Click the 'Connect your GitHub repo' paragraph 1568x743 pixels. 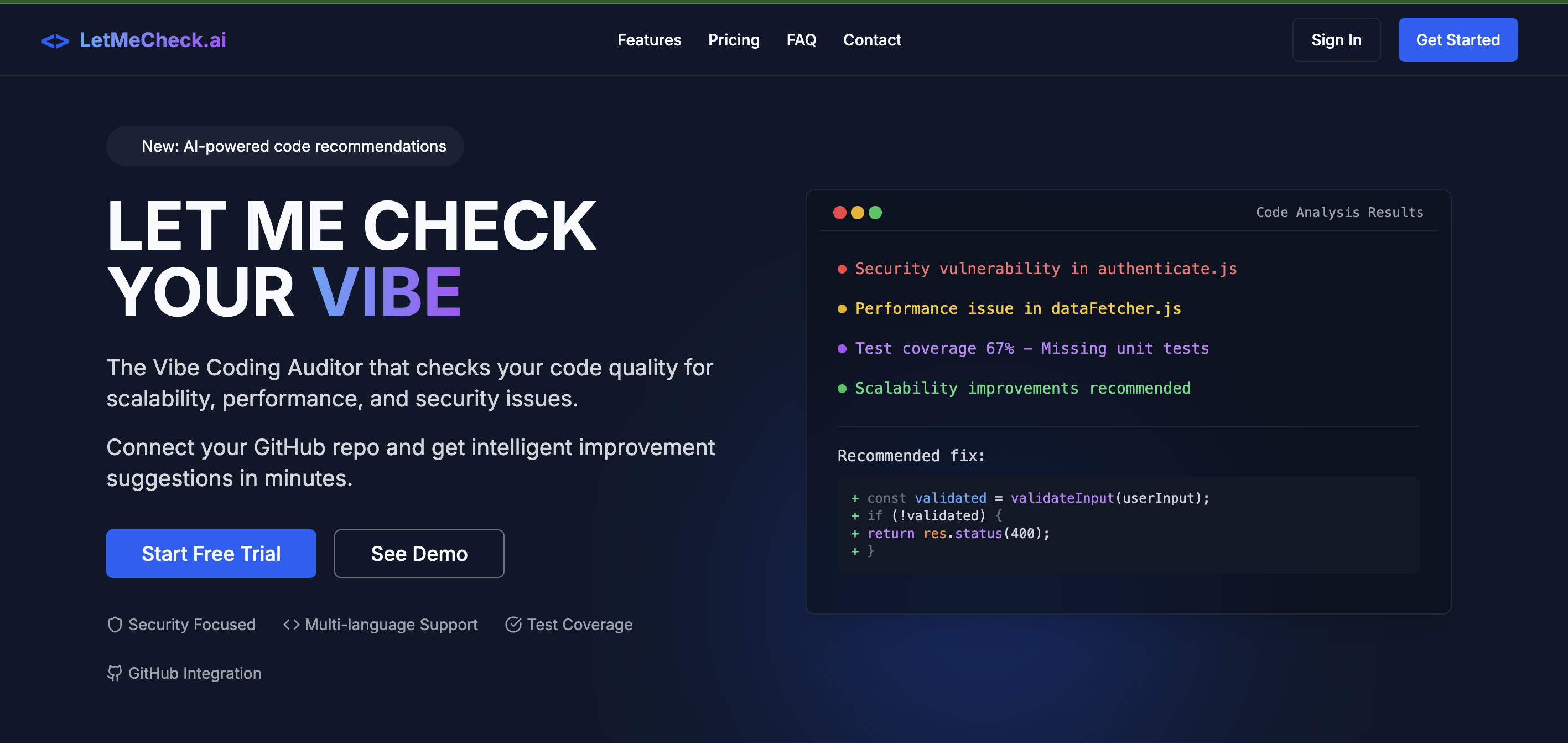(x=411, y=463)
